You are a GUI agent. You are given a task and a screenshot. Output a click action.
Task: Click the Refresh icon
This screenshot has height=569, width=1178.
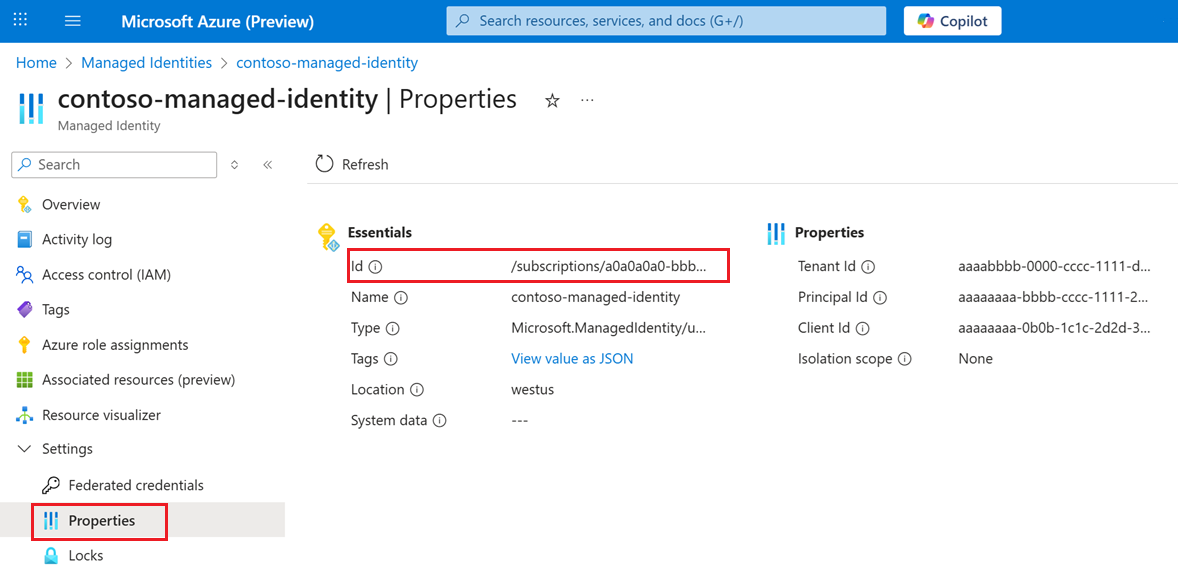[x=324, y=164]
